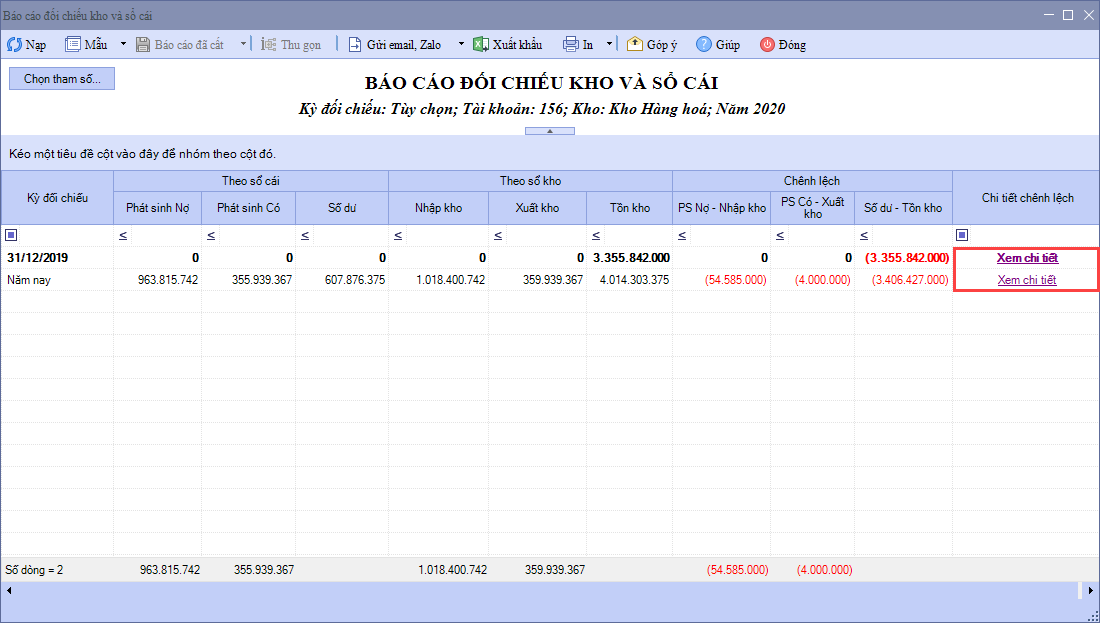Expand the Gửi email, Zalo dropdown arrow
Image resolution: width=1100 pixels, height=623 pixels.
(461, 45)
